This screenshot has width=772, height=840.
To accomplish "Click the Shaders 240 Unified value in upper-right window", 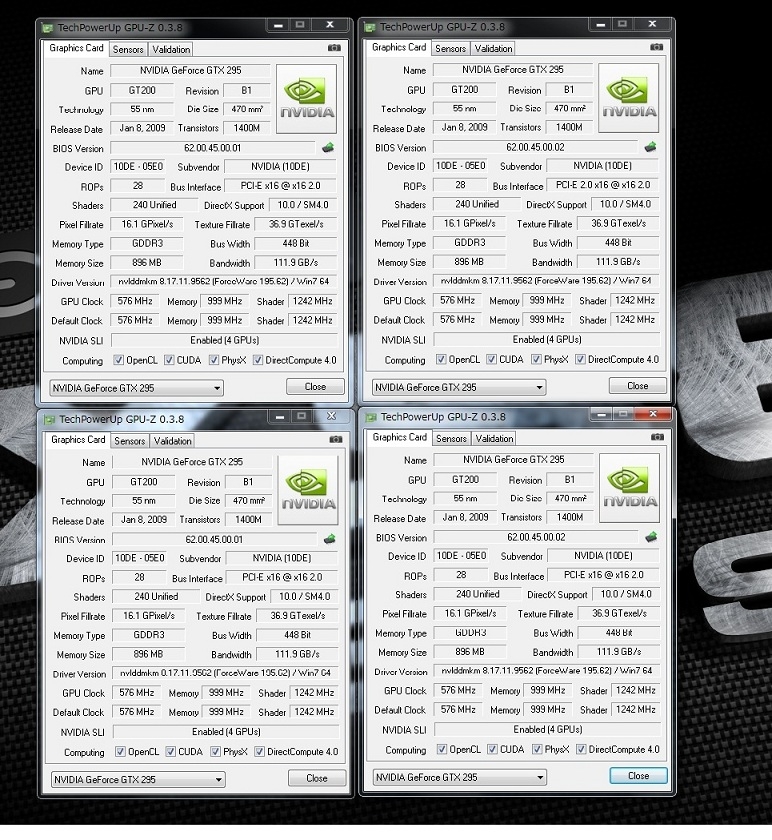I will (x=477, y=204).
